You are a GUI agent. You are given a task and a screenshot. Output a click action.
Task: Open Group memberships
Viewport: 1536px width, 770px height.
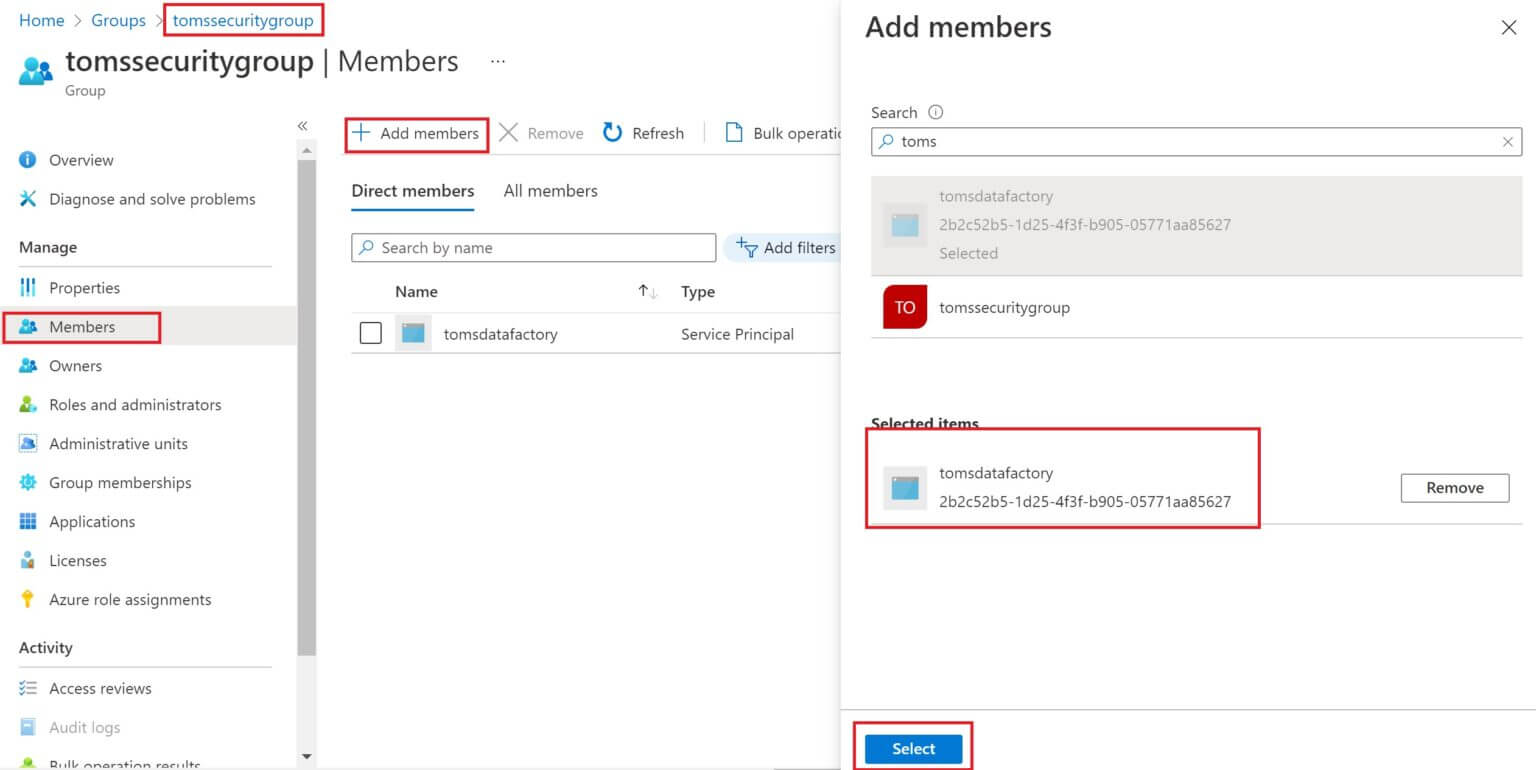click(120, 482)
